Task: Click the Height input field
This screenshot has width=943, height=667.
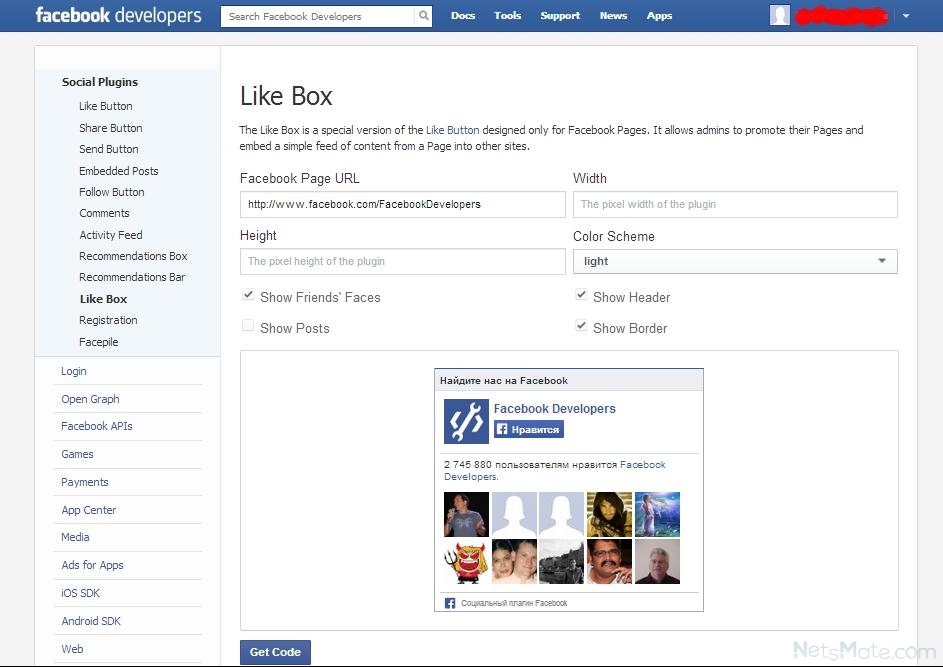Action: click(402, 262)
